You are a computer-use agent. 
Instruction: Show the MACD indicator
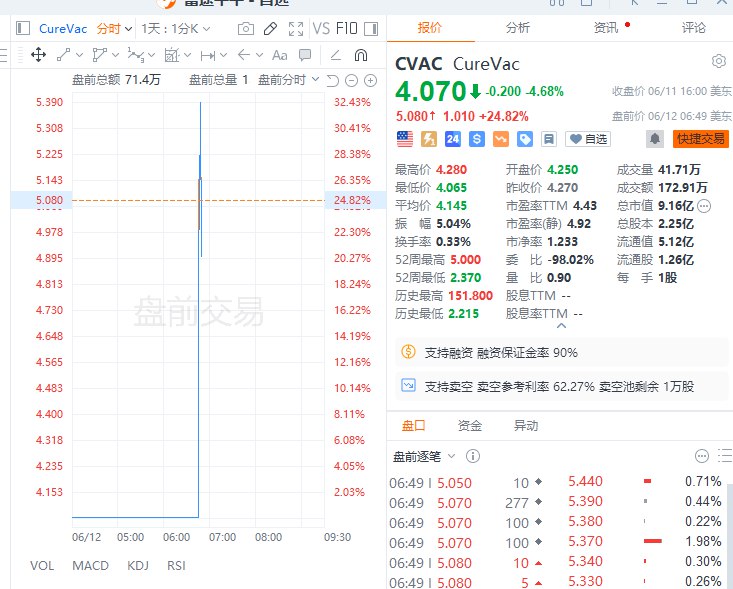90,566
